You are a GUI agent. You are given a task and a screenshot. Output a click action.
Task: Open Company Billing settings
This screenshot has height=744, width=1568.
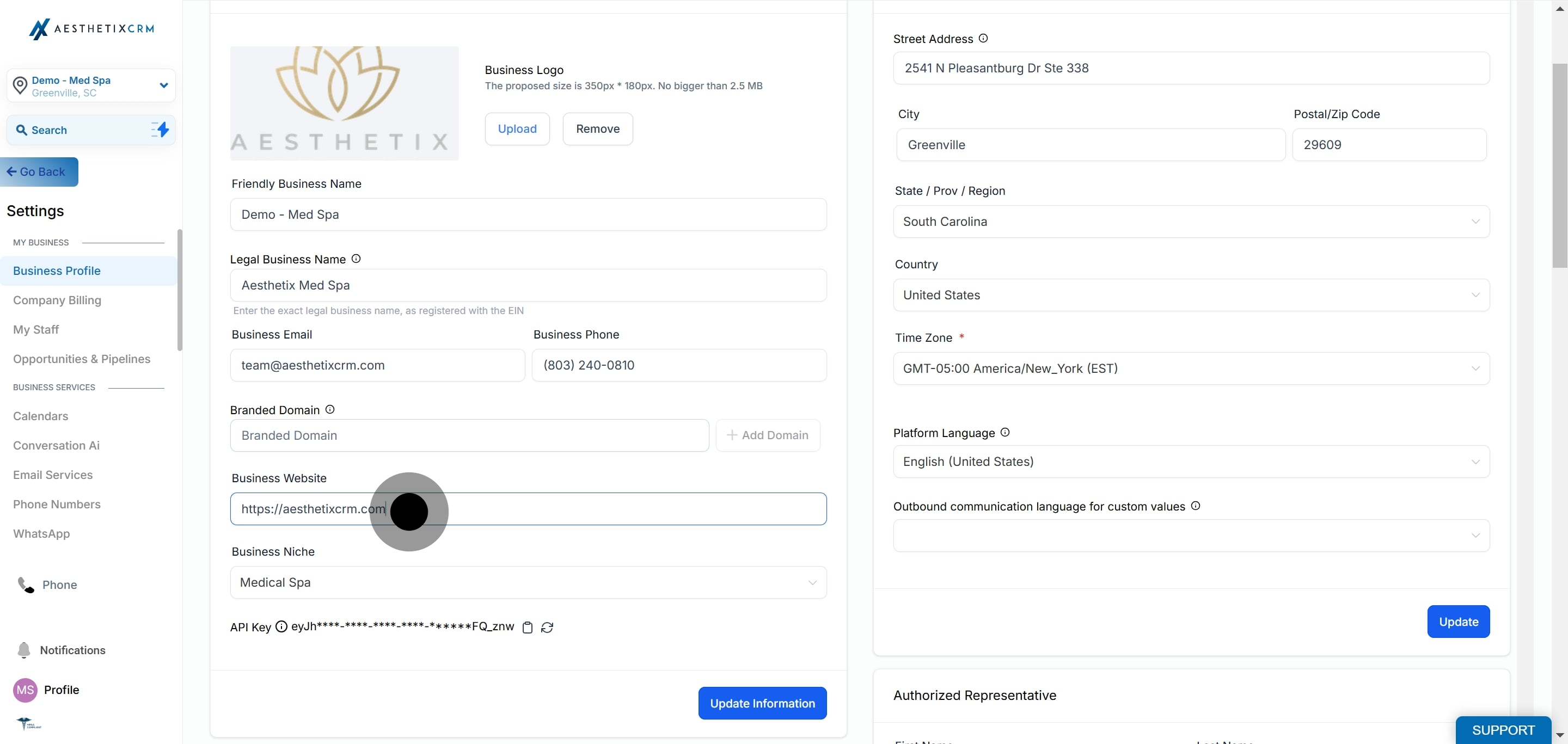[x=57, y=300]
